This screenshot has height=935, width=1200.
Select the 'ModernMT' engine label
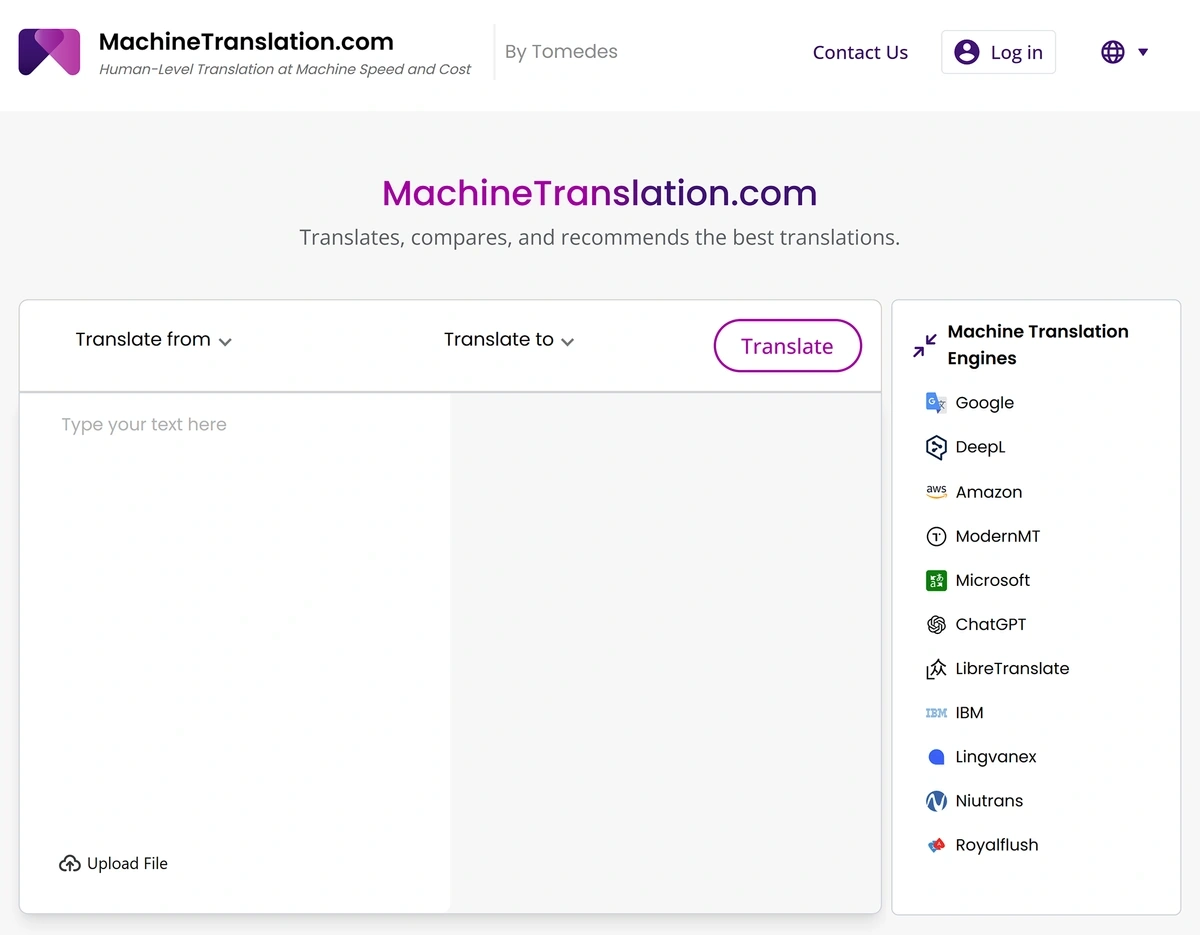point(997,536)
